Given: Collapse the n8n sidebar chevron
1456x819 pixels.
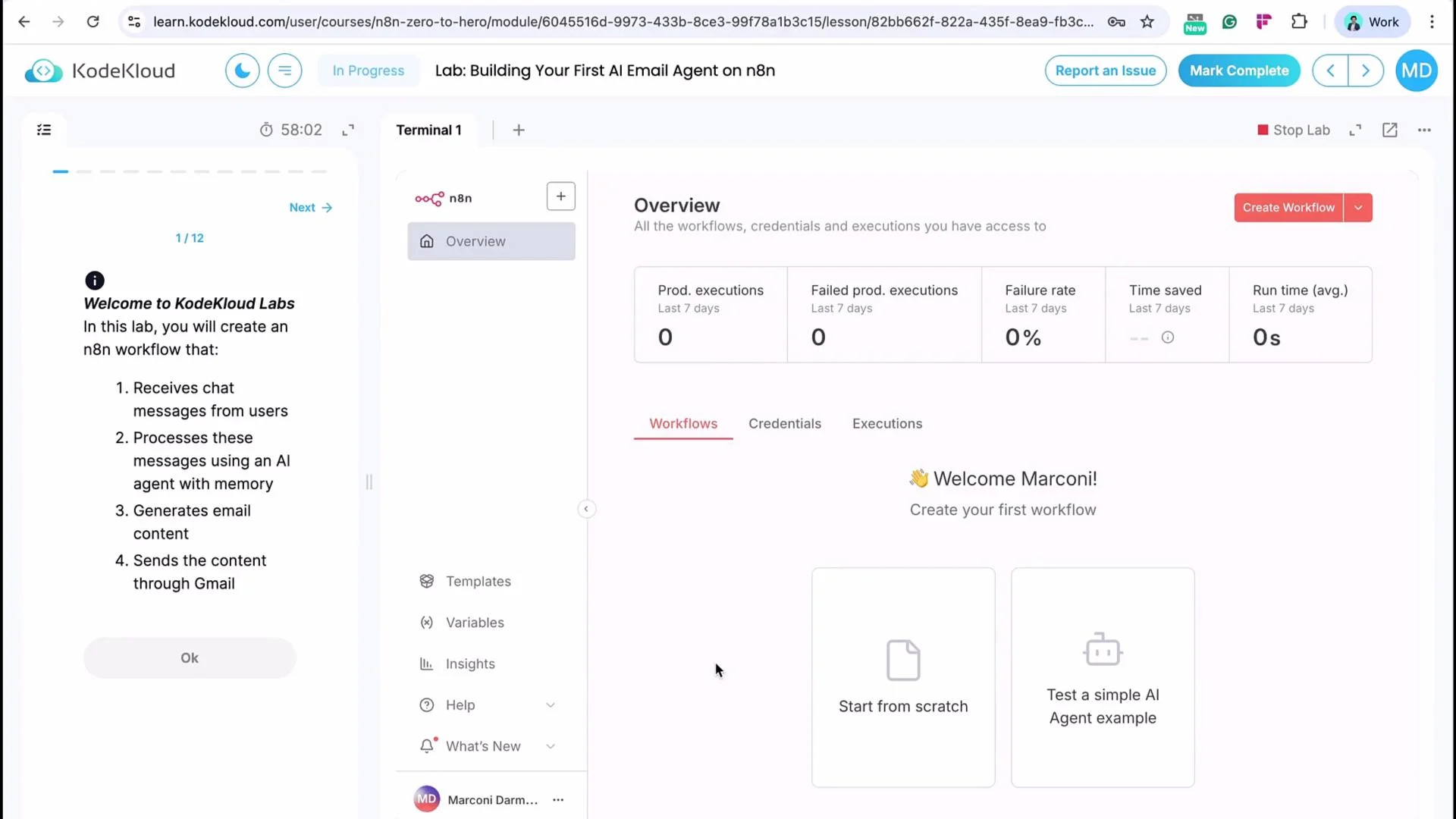Looking at the screenshot, I should pos(586,509).
